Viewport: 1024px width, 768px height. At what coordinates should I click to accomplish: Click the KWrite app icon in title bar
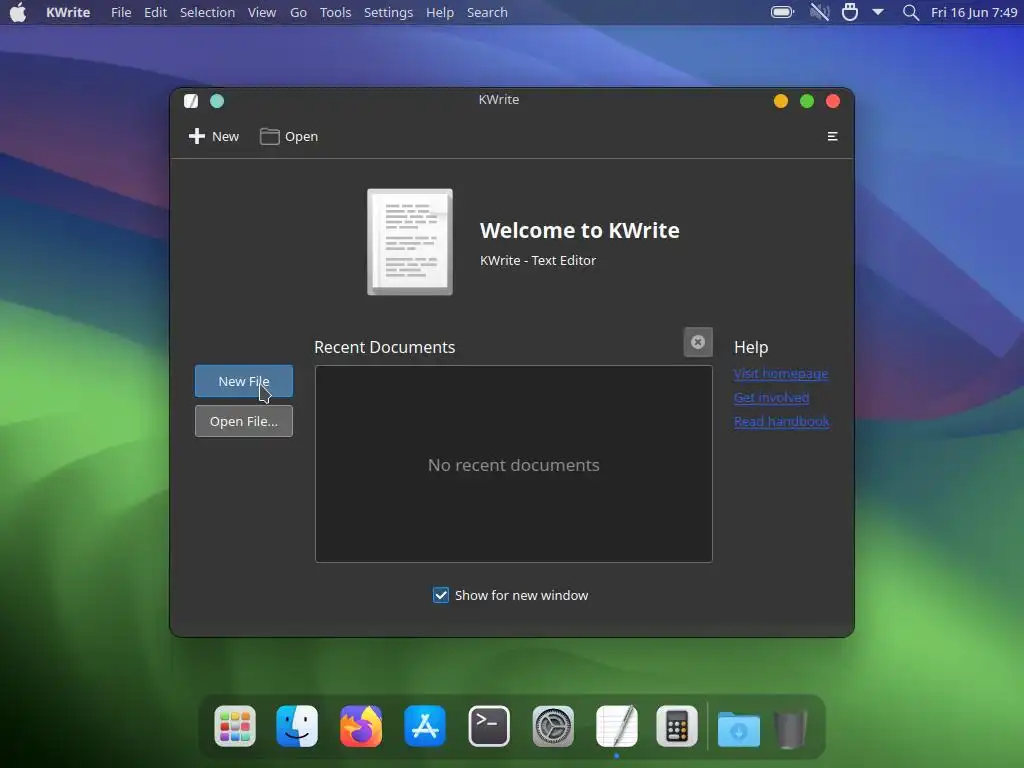(x=191, y=101)
